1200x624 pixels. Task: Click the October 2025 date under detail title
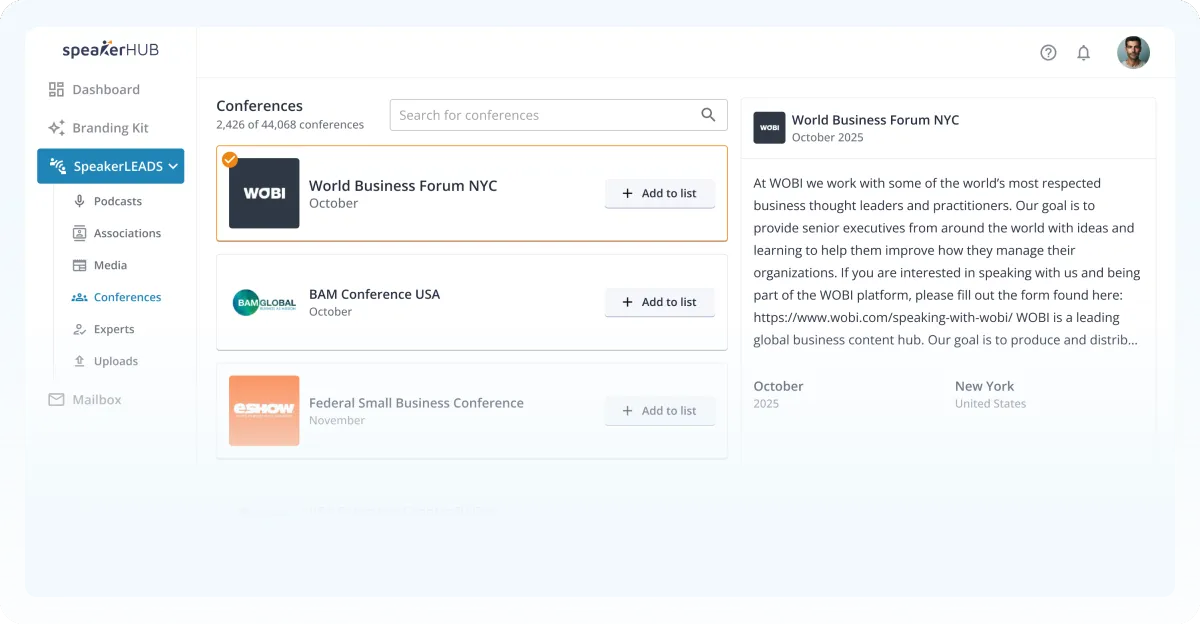pos(827,137)
